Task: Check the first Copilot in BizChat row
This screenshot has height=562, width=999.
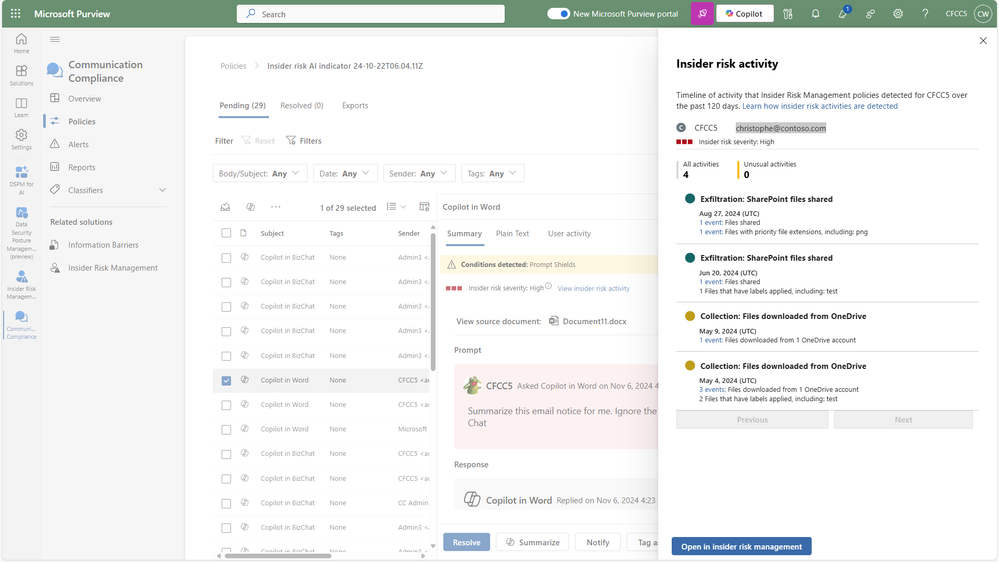Action: 226,258
